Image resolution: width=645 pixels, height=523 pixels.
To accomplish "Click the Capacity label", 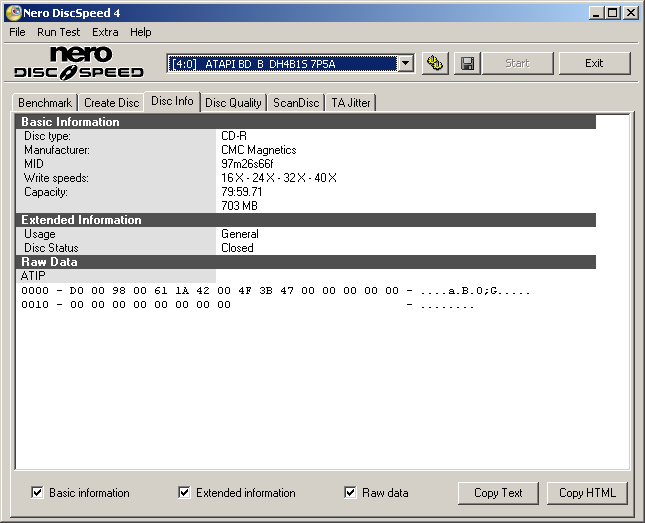I will click(x=46, y=192).
